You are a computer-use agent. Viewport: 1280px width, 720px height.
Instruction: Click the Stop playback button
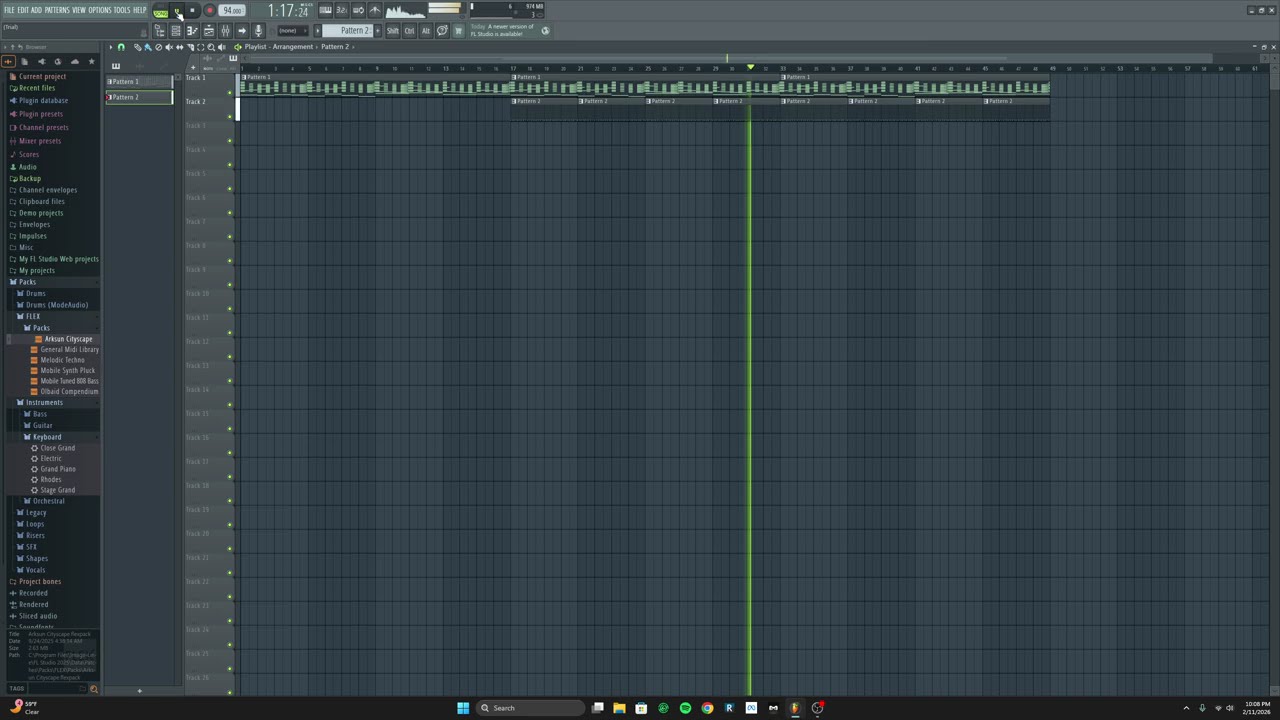(x=192, y=10)
